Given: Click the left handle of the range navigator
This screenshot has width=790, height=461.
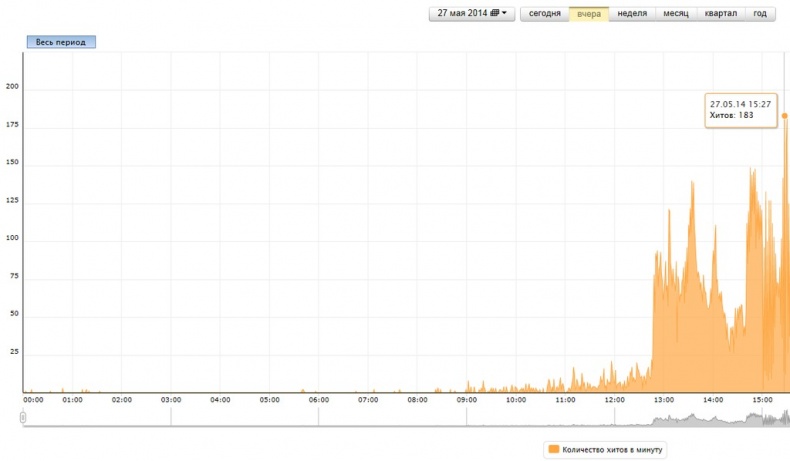Looking at the screenshot, I should [23, 417].
